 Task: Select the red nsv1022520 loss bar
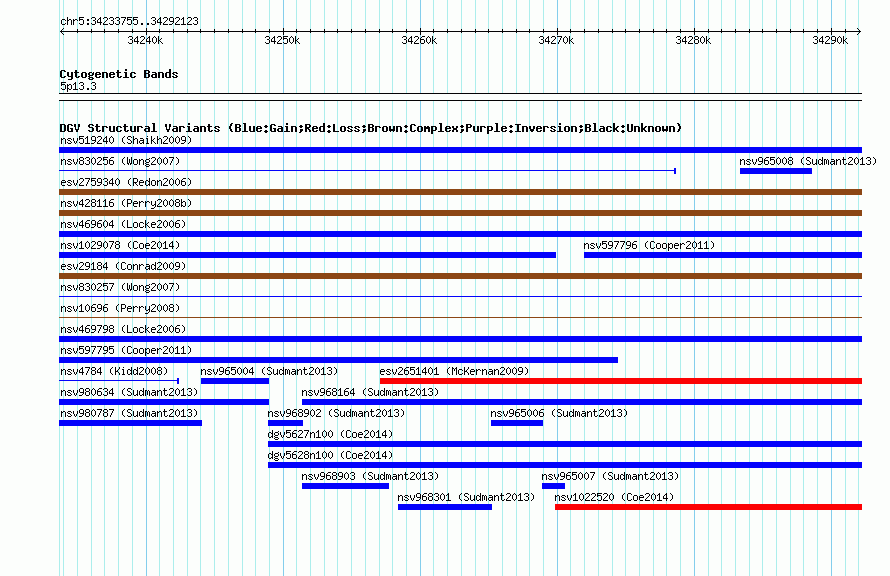[x=708, y=507]
